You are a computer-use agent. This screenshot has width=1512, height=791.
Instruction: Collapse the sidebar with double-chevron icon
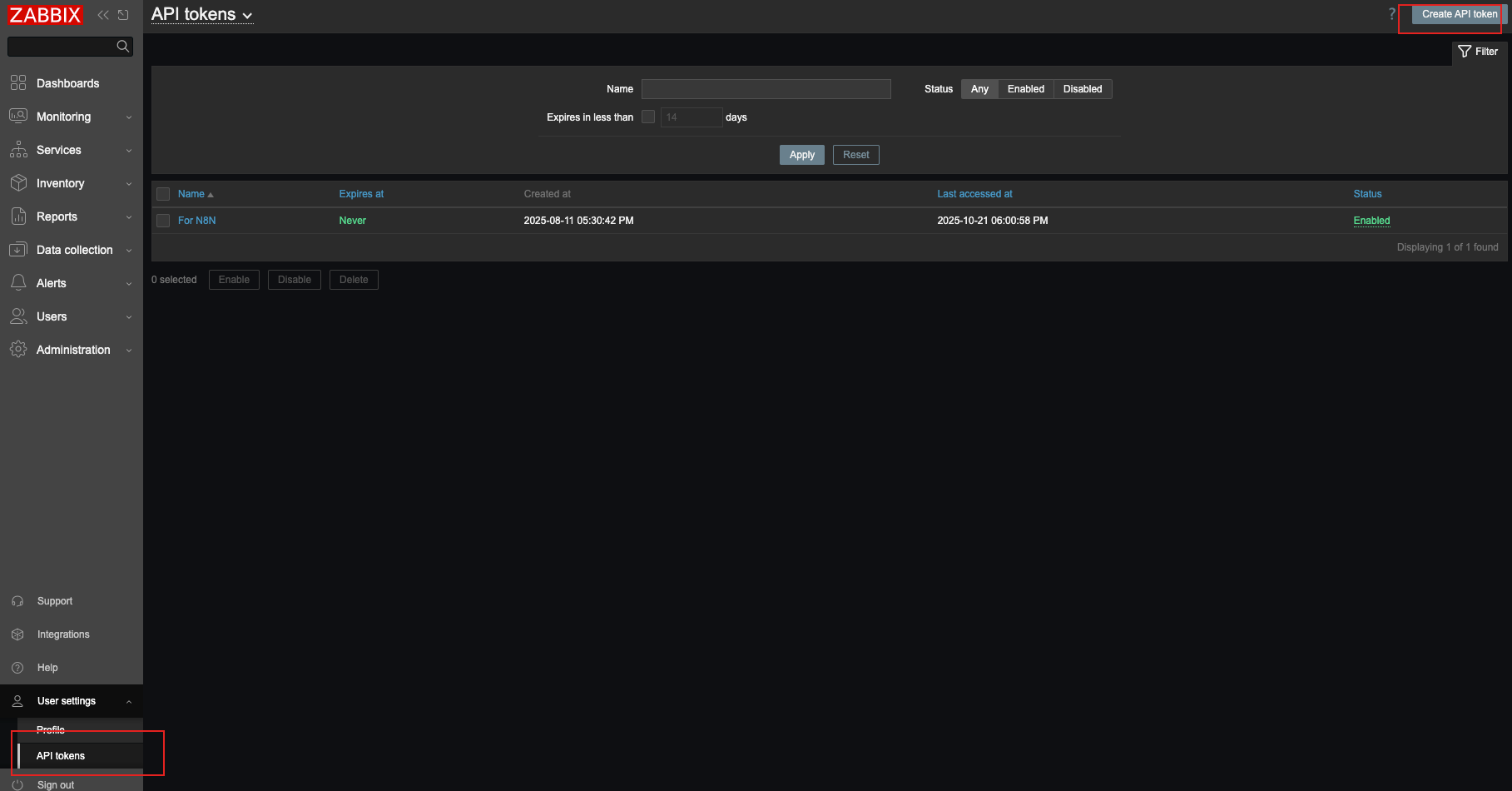[103, 15]
